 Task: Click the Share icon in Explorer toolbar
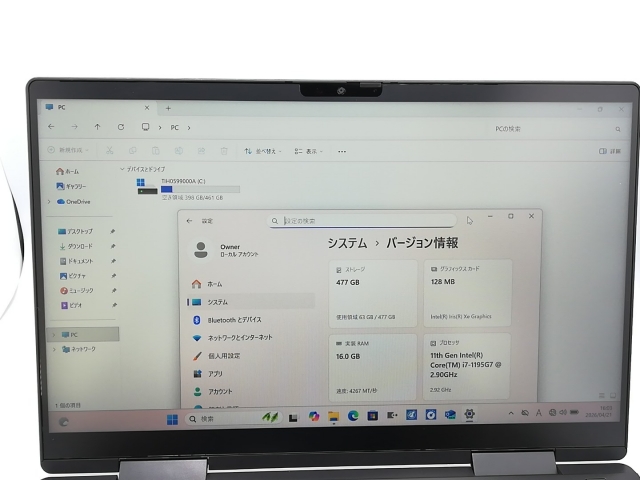point(201,151)
